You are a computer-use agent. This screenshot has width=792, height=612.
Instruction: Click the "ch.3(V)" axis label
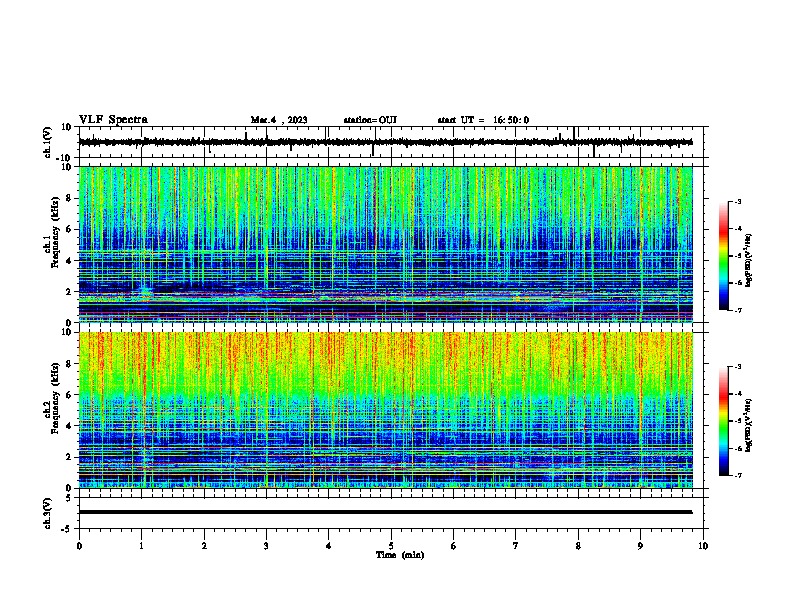tap(48, 513)
